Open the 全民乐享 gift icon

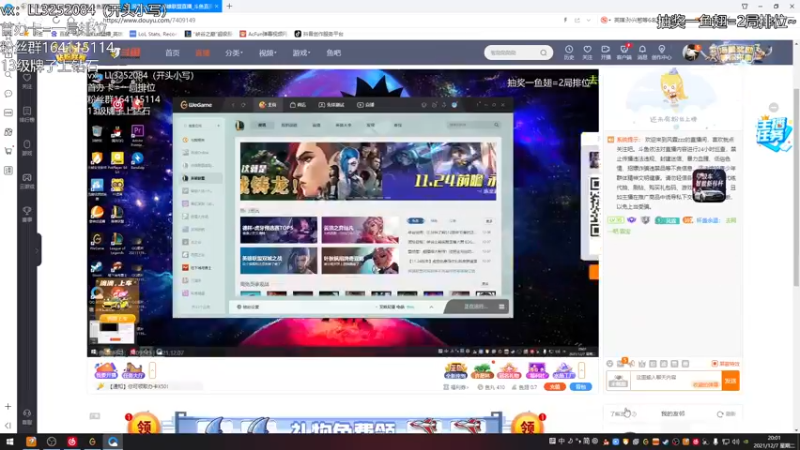[456, 370]
